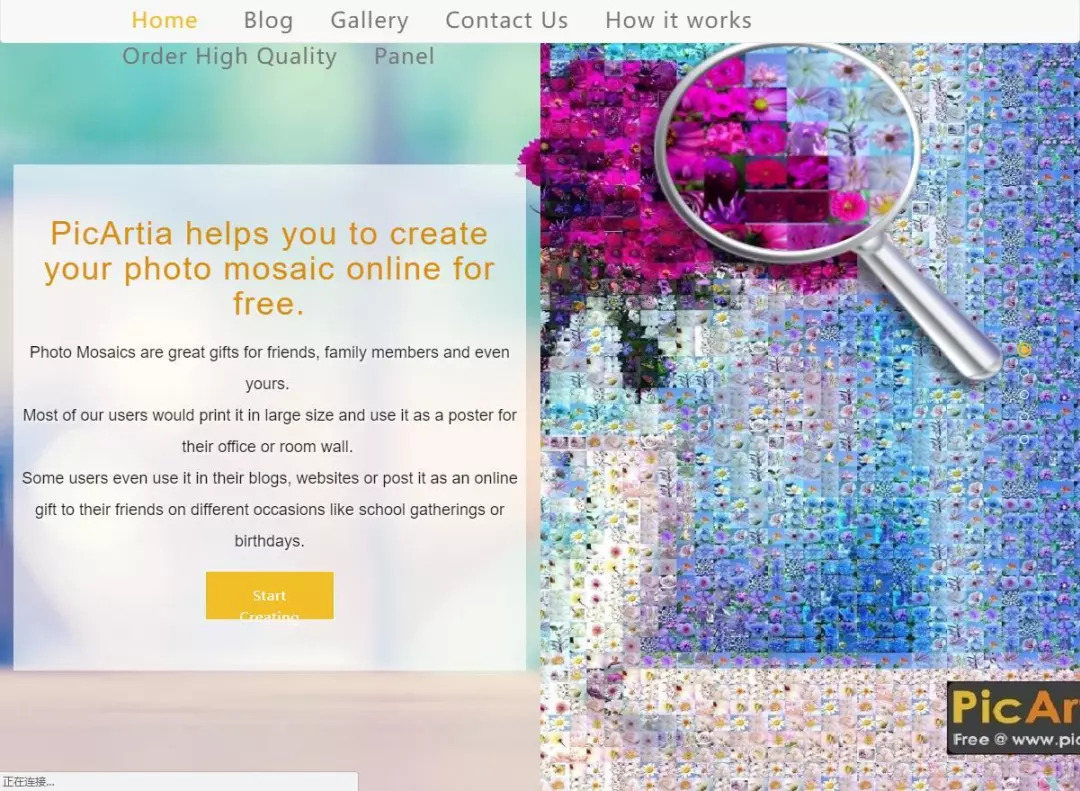
Task: Go to the Blog page
Action: click(x=268, y=20)
